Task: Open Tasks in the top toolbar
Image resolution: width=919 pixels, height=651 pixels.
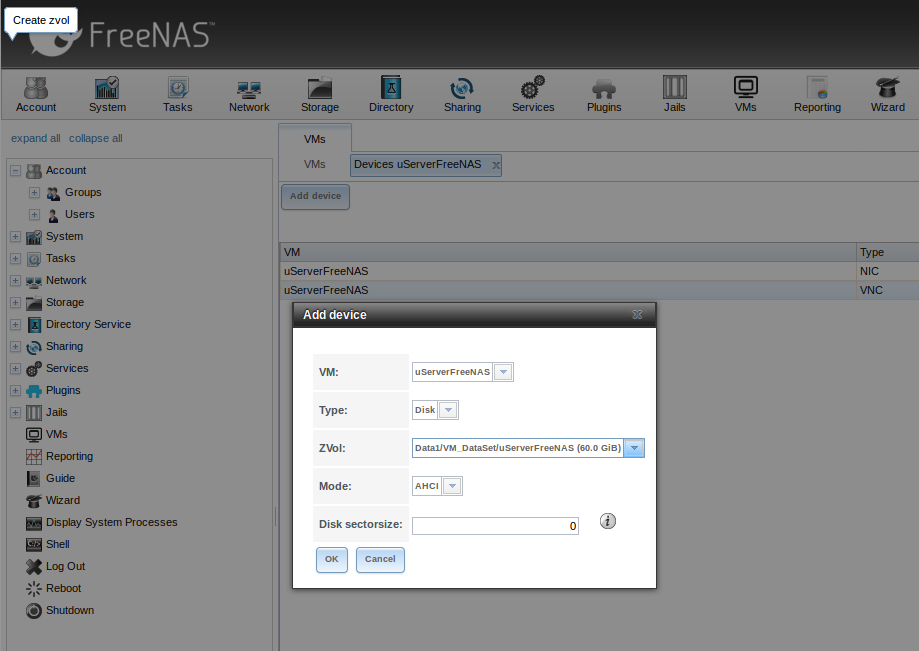Action: (x=178, y=94)
